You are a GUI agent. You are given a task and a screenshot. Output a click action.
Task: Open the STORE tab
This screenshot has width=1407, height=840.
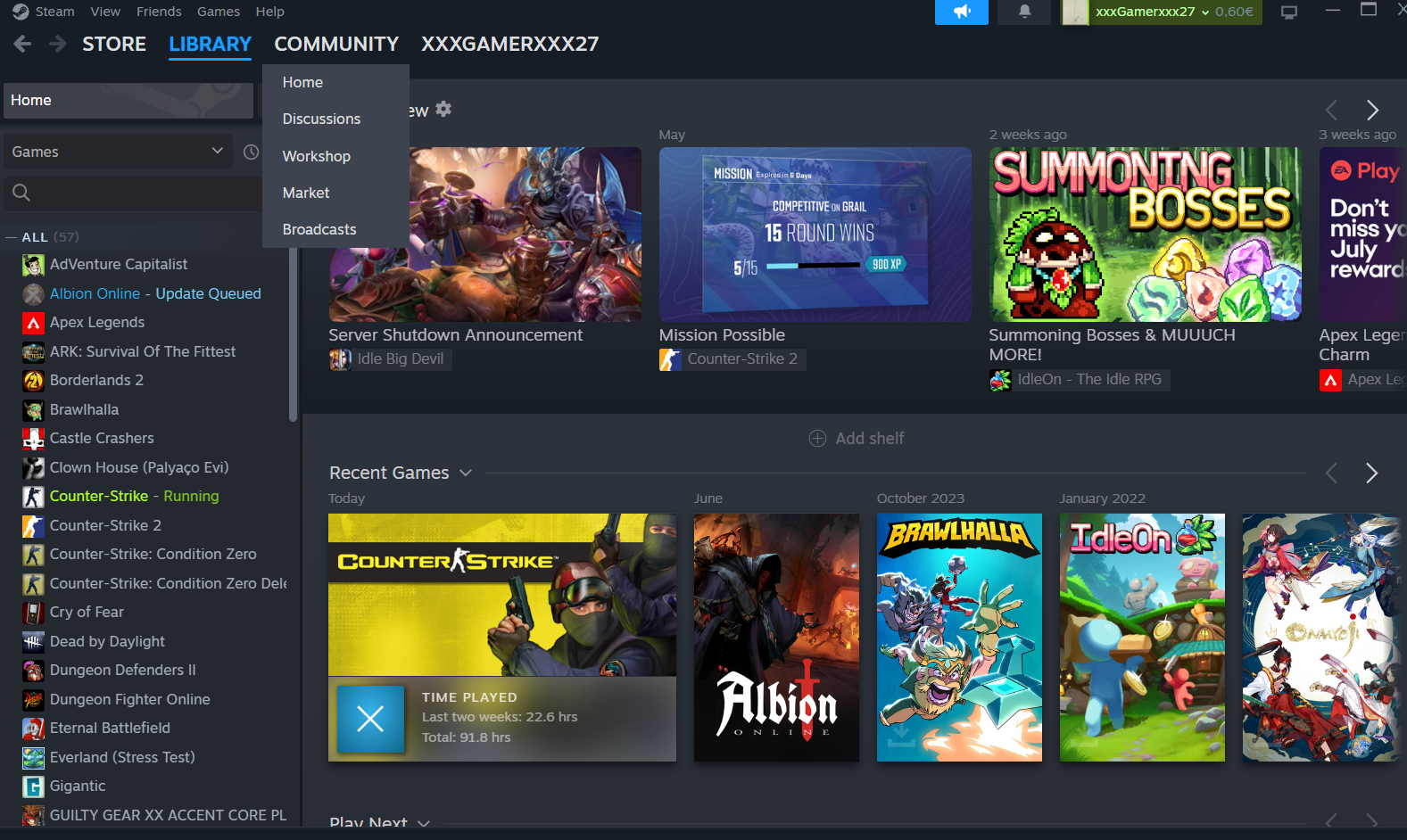[114, 44]
